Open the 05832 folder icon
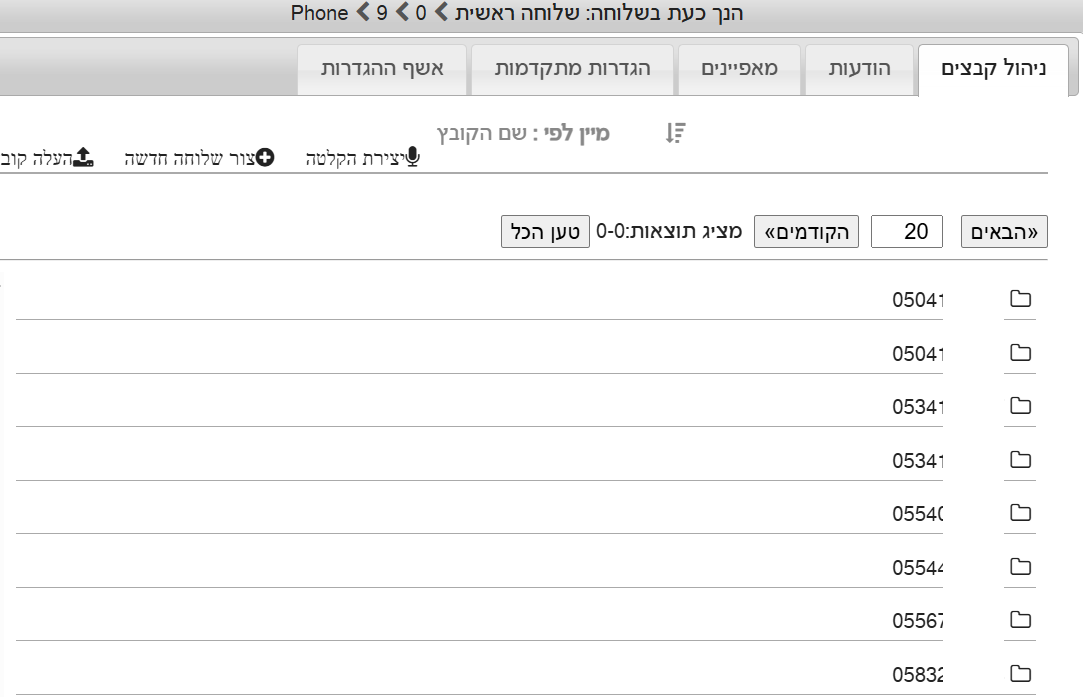 tap(1020, 673)
